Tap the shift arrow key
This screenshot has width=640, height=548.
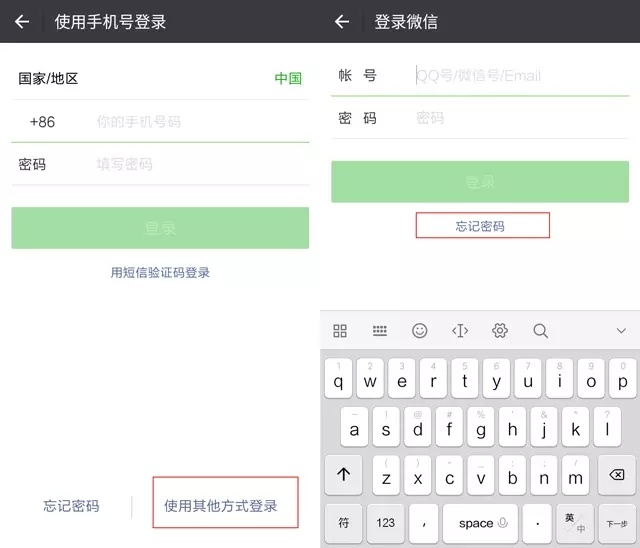pos(344,475)
